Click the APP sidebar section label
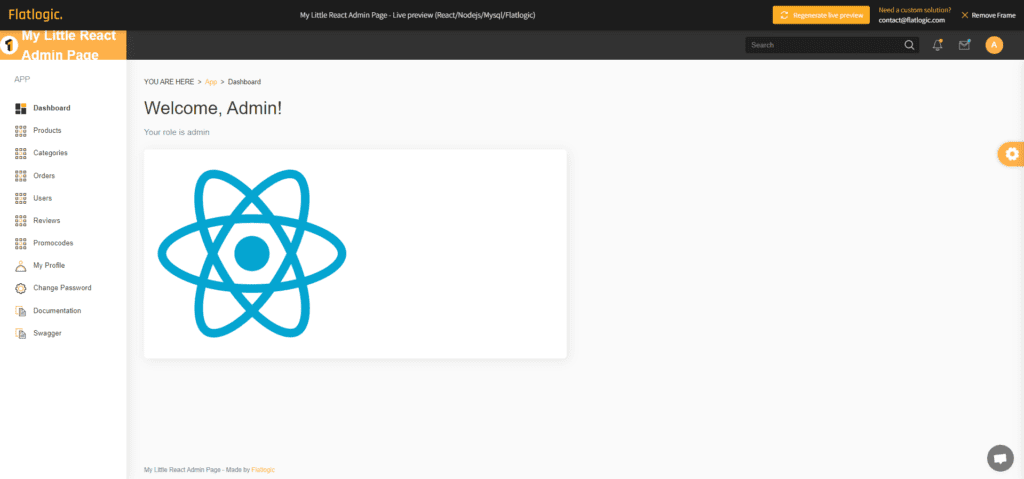Screen dimensions: 1024x479 [22, 80]
